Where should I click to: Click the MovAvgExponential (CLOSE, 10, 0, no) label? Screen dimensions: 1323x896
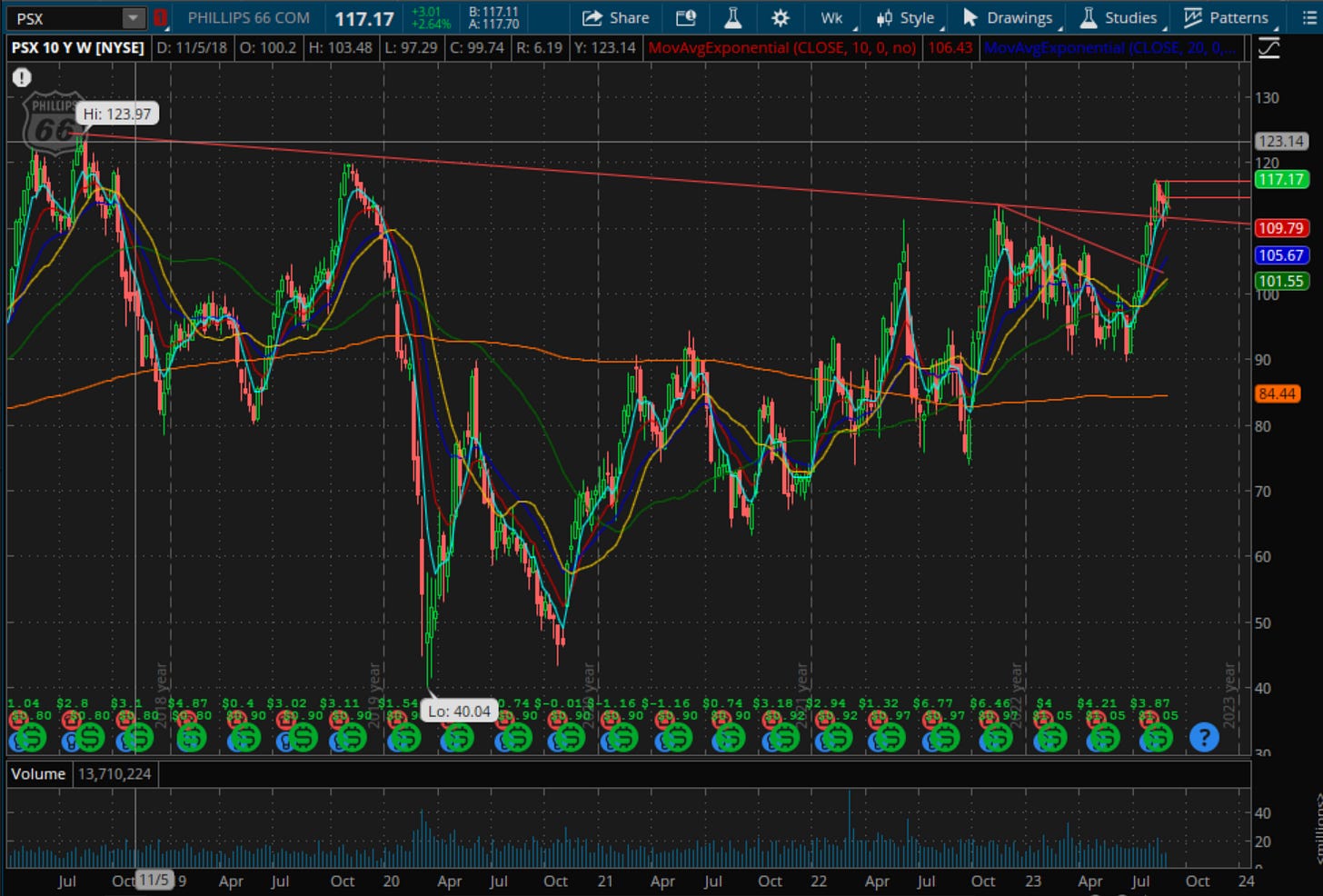pyautogui.click(x=782, y=47)
